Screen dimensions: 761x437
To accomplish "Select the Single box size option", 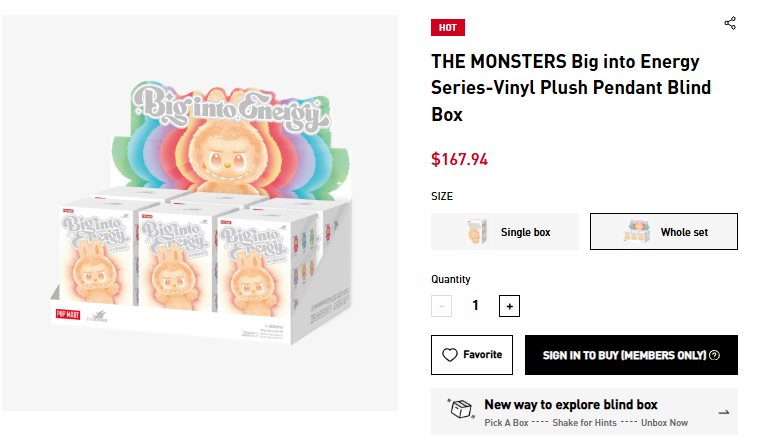I will [x=505, y=232].
